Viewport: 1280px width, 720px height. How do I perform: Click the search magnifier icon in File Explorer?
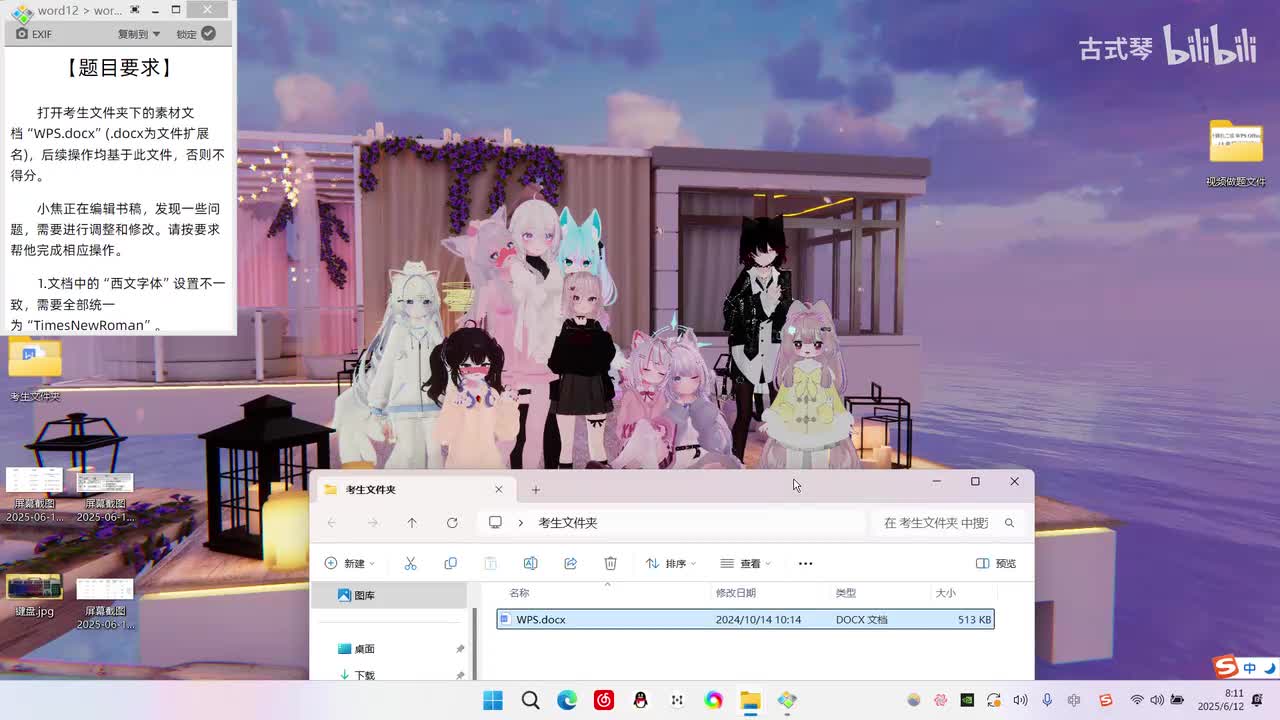(x=1009, y=522)
